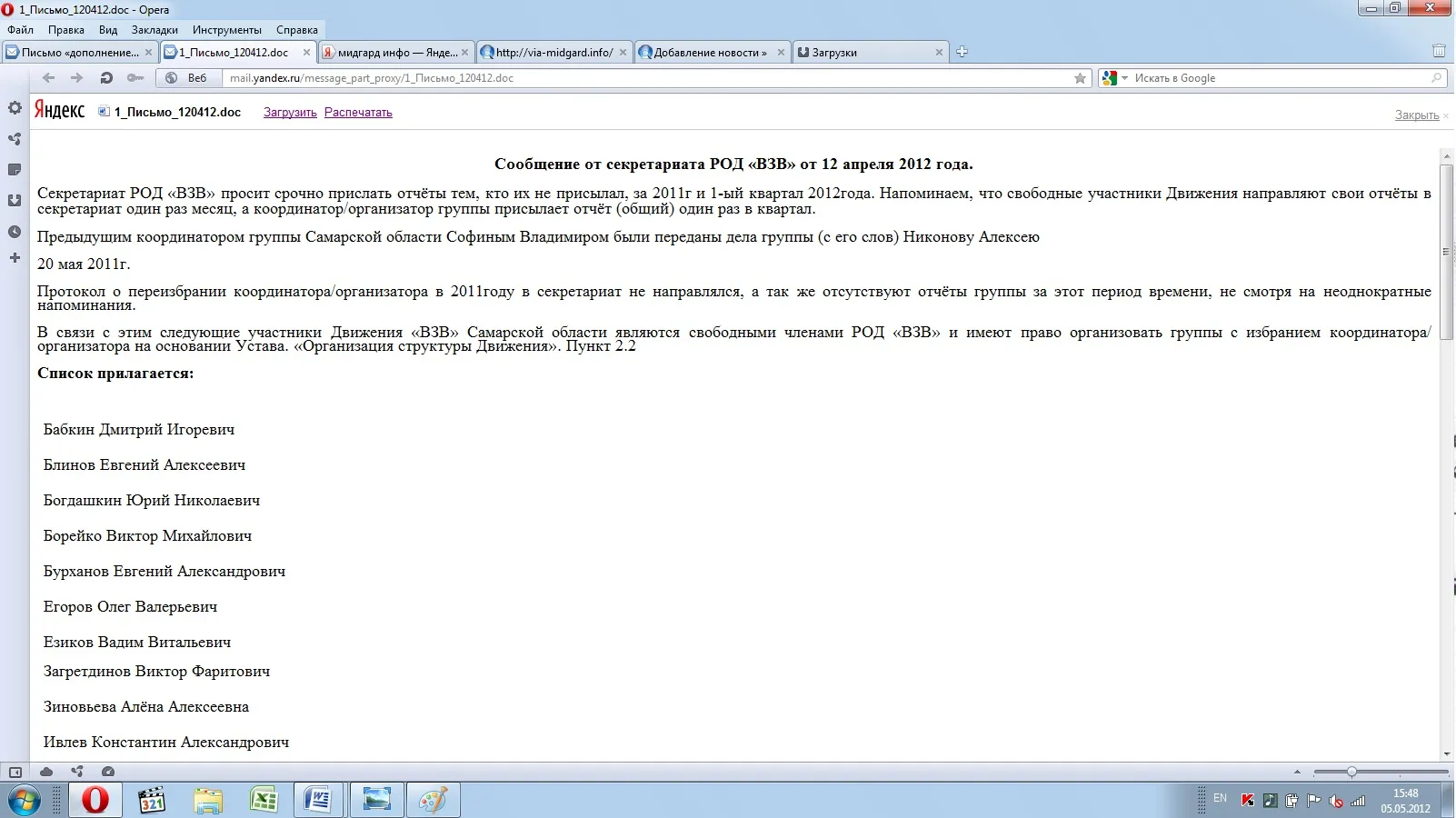Viewport: 1456px width, 818px height.
Task: Open the Закладки menu
Action: (155, 30)
